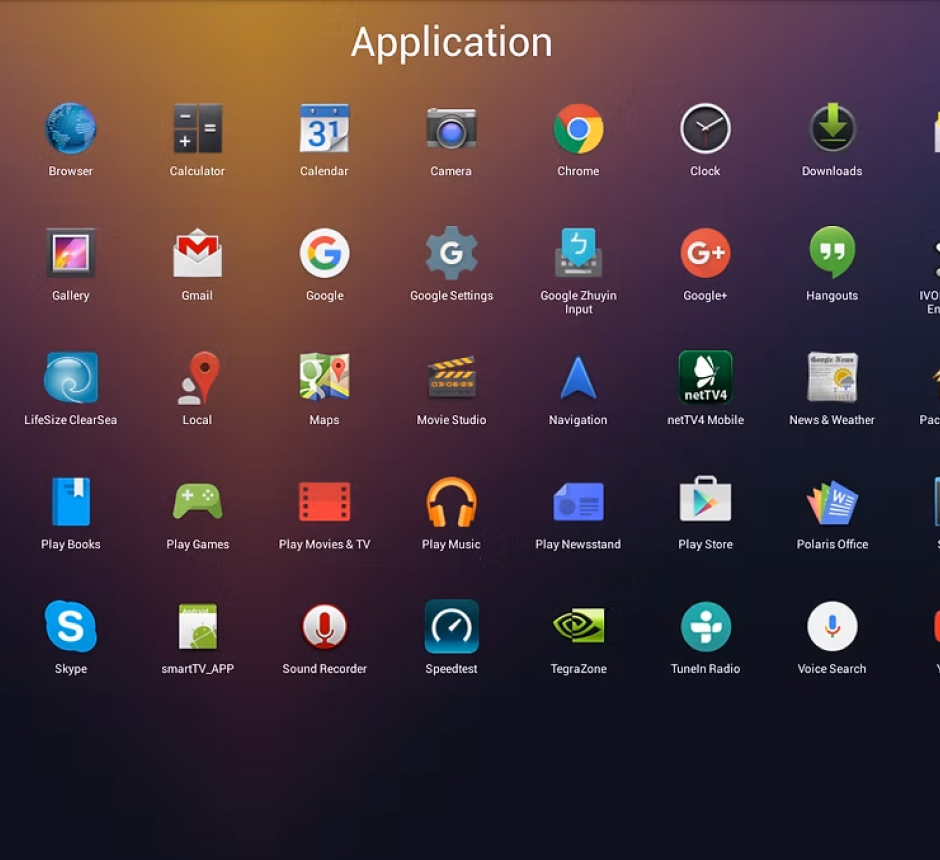Open Play Store shopping bag icon
This screenshot has height=860, width=940.
tap(705, 502)
